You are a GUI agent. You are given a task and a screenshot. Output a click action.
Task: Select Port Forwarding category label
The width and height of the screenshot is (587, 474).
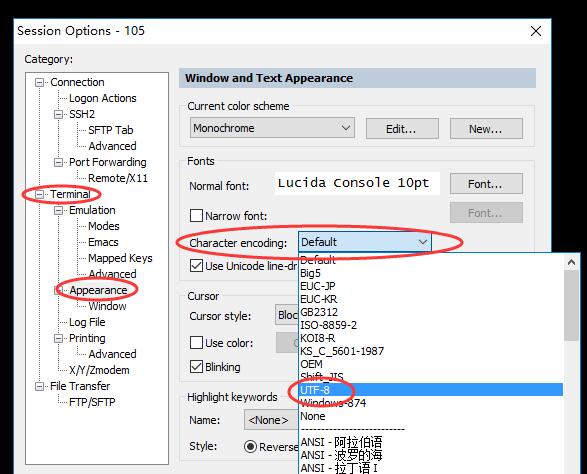(x=108, y=162)
